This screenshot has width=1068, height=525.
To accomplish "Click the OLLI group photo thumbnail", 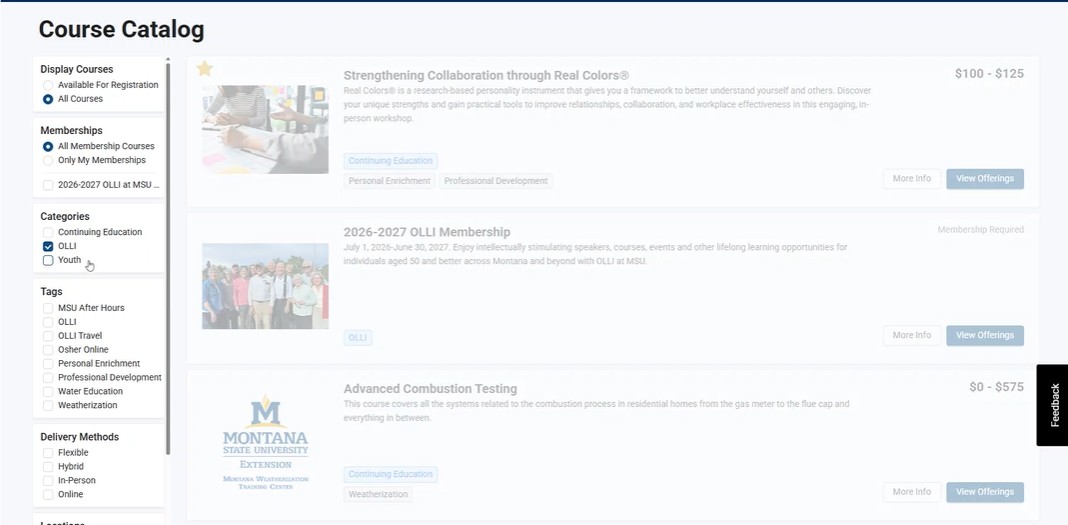I will (265, 286).
